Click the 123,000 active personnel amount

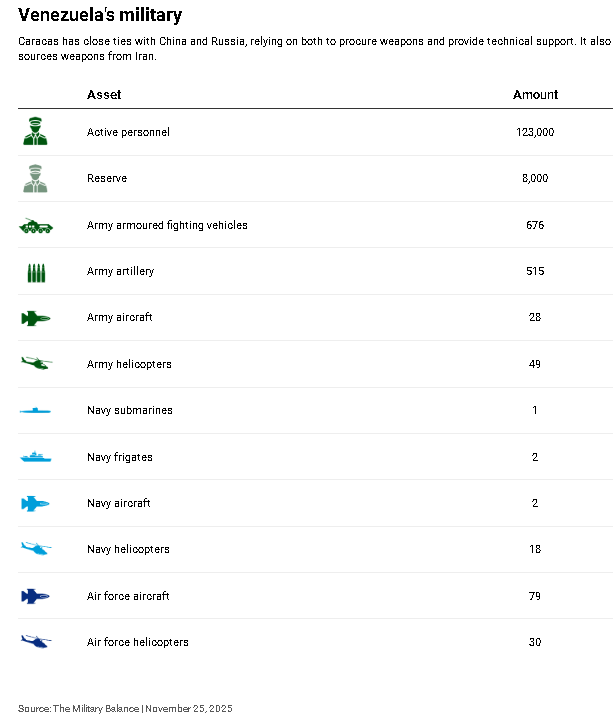535,132
